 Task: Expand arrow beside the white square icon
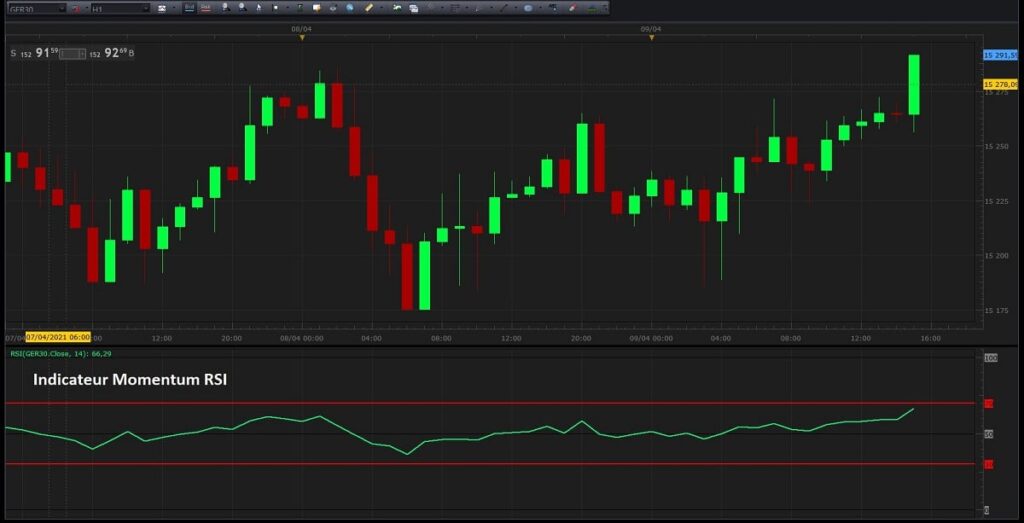287,8
